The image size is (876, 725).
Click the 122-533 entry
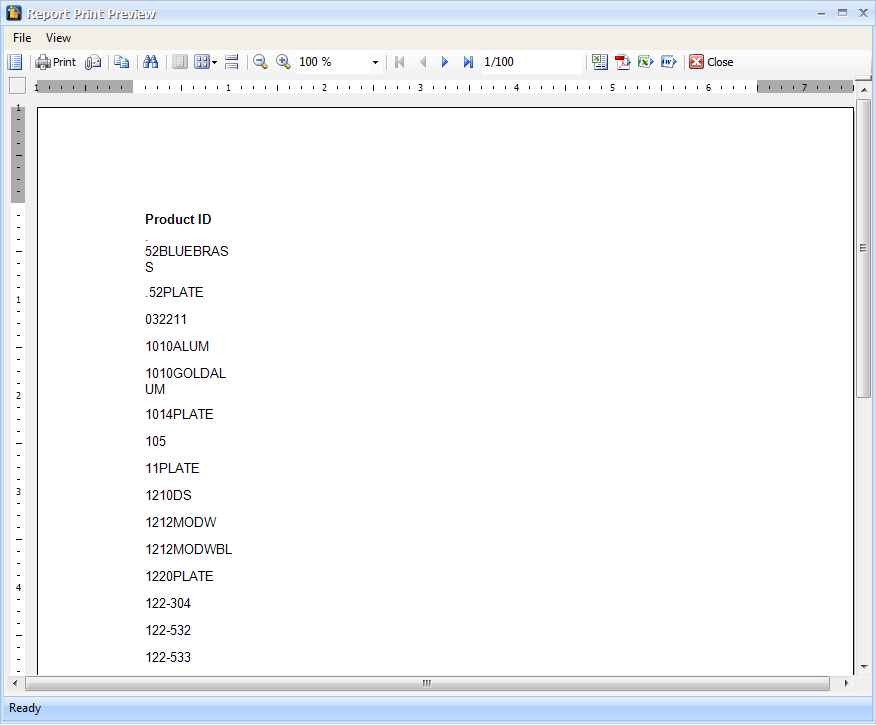168,657
